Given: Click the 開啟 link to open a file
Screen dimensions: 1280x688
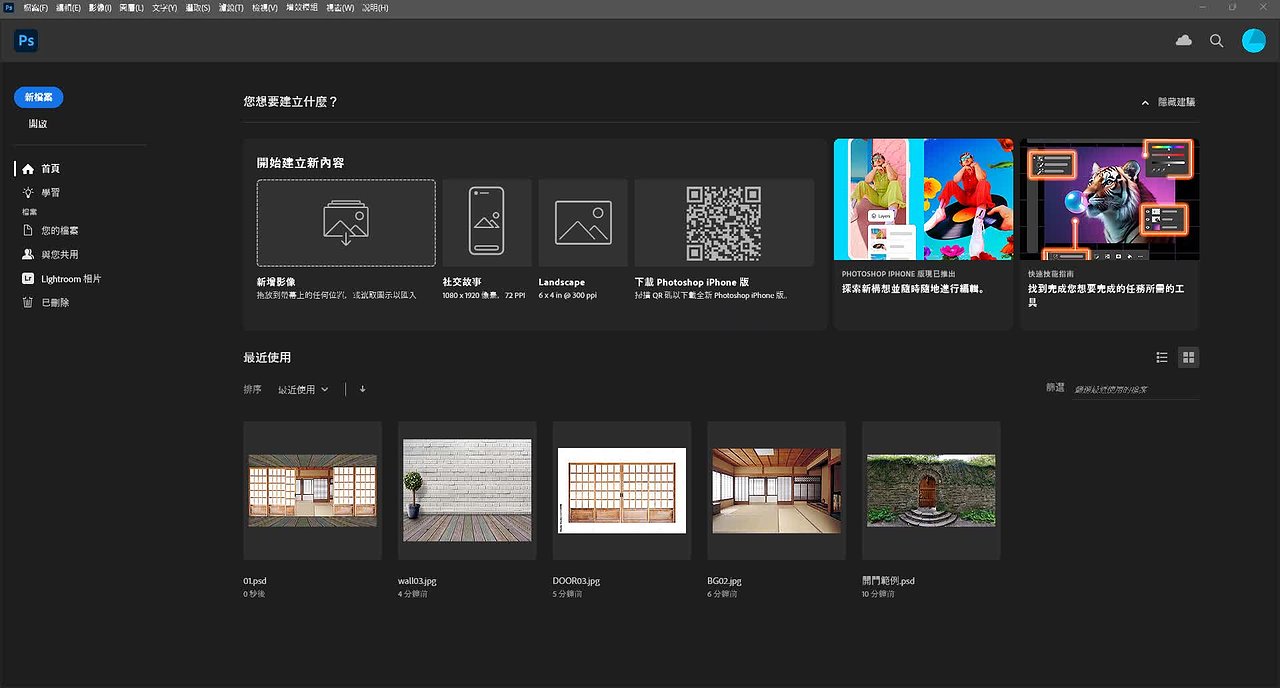Looking at the screenshot, I should 37,123.
